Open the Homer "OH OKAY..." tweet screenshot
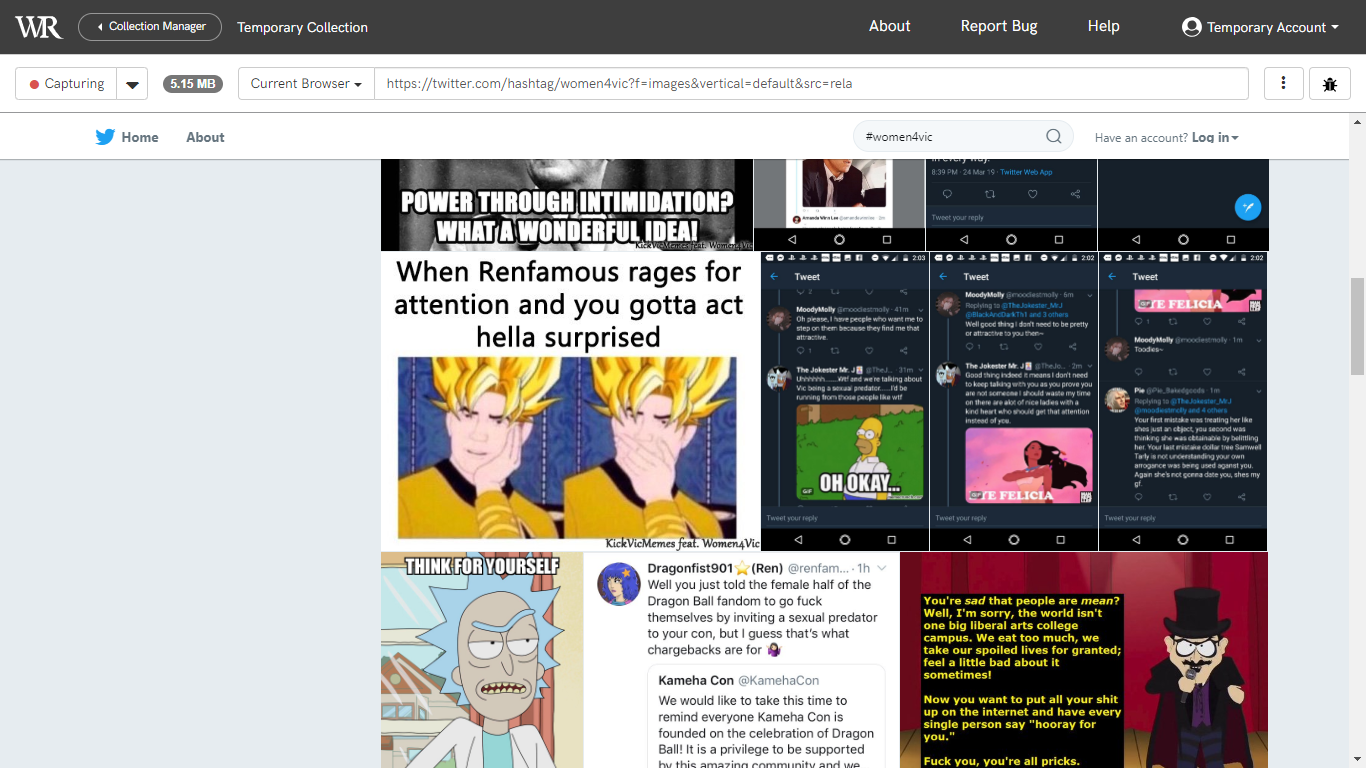The width and height of the screenshot is (1366, 768). 844,401
